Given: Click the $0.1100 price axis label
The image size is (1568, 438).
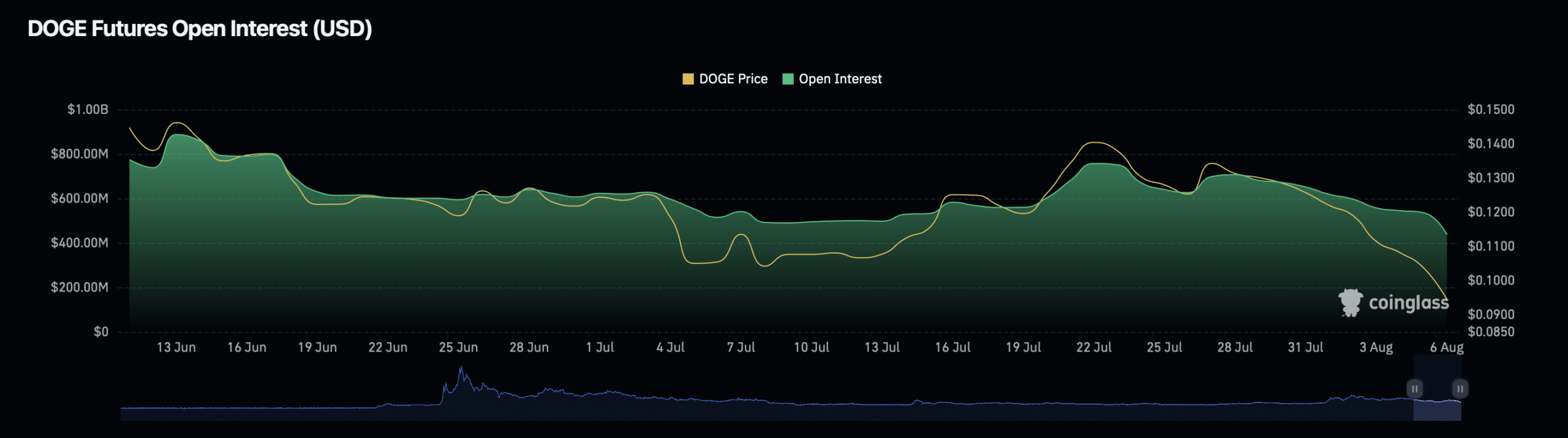Looking at the screenshot, I should pyautogui.click(x=1491, y=246).
